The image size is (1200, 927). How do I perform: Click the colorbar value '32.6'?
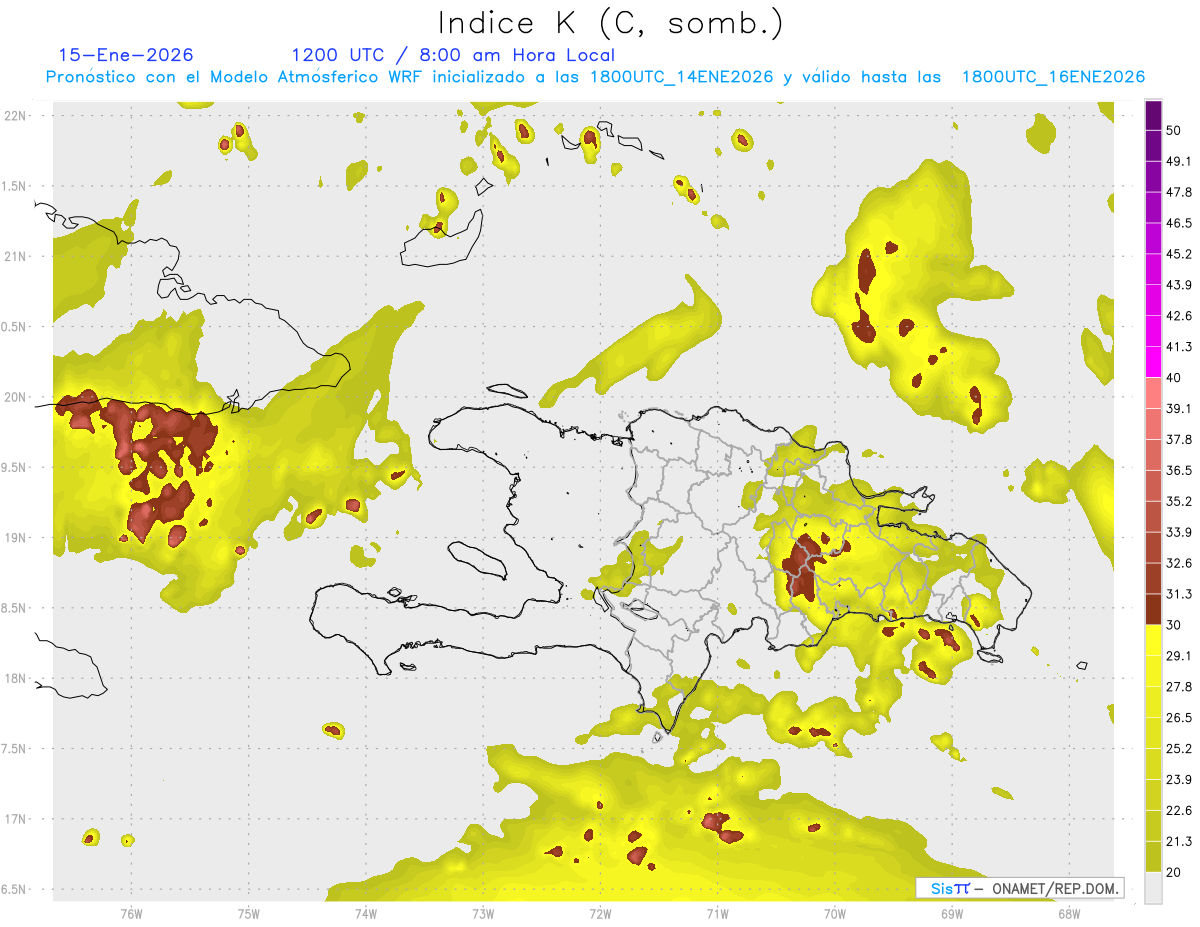(1179, 563)
